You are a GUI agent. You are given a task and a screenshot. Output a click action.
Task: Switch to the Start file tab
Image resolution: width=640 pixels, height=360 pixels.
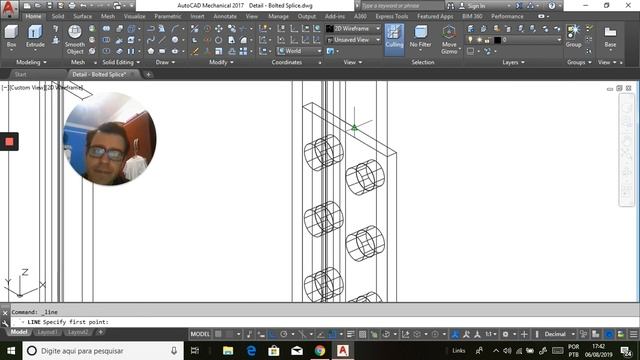(20, 74)
